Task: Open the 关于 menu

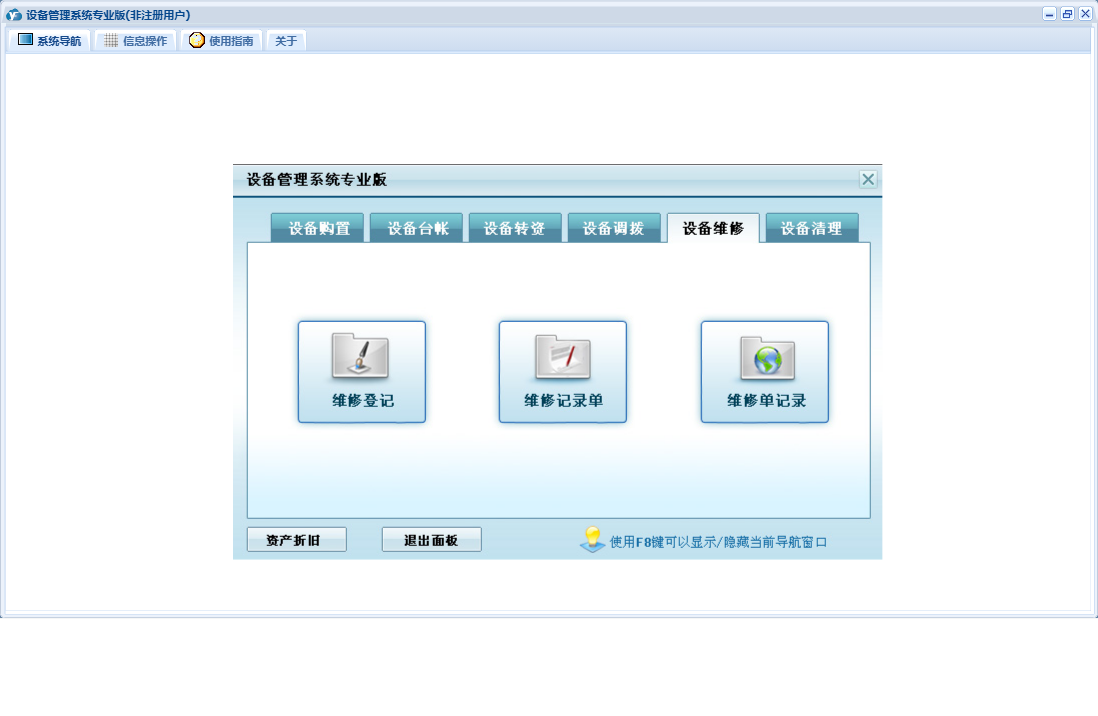Action: [x=286, y=41]
